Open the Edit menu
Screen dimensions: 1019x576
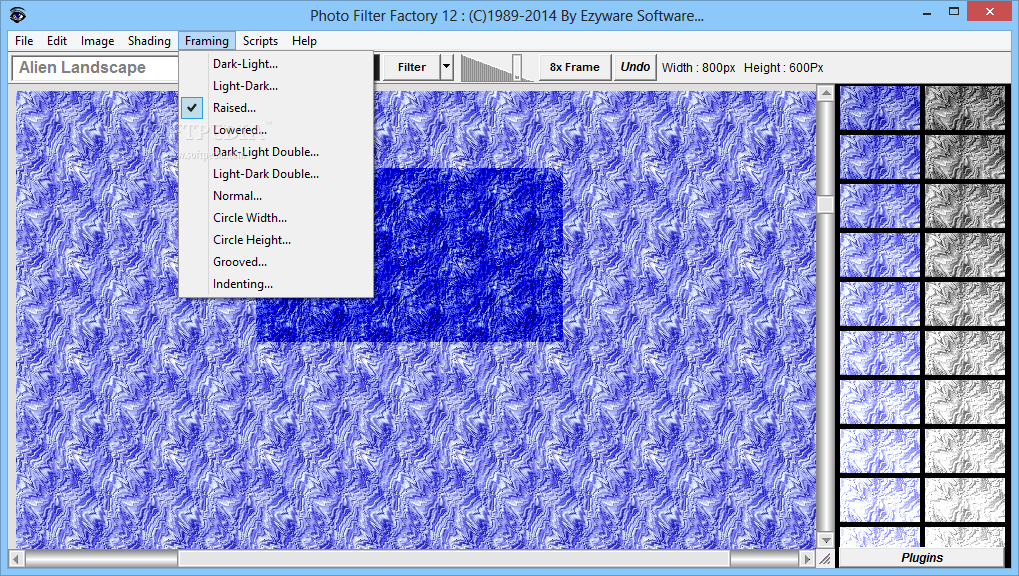57,40
